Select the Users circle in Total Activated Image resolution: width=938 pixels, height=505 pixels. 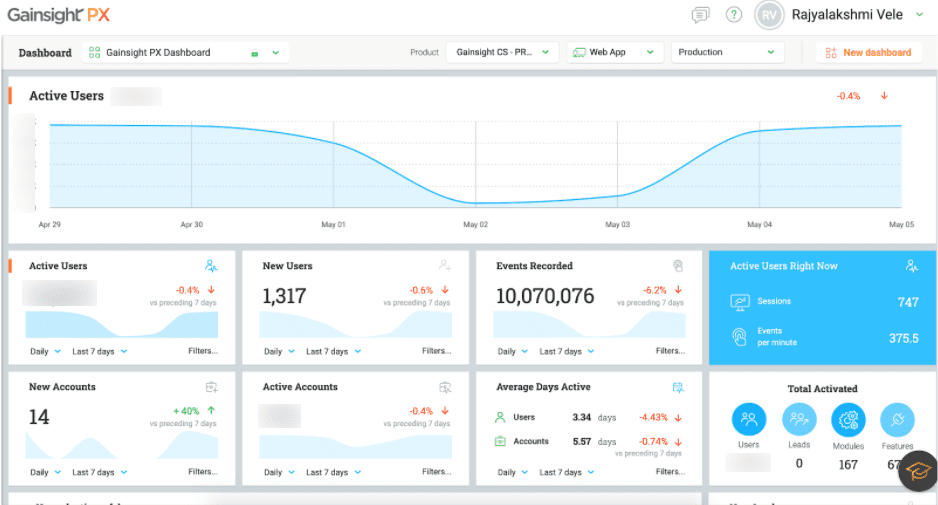(x=749, y=420)
